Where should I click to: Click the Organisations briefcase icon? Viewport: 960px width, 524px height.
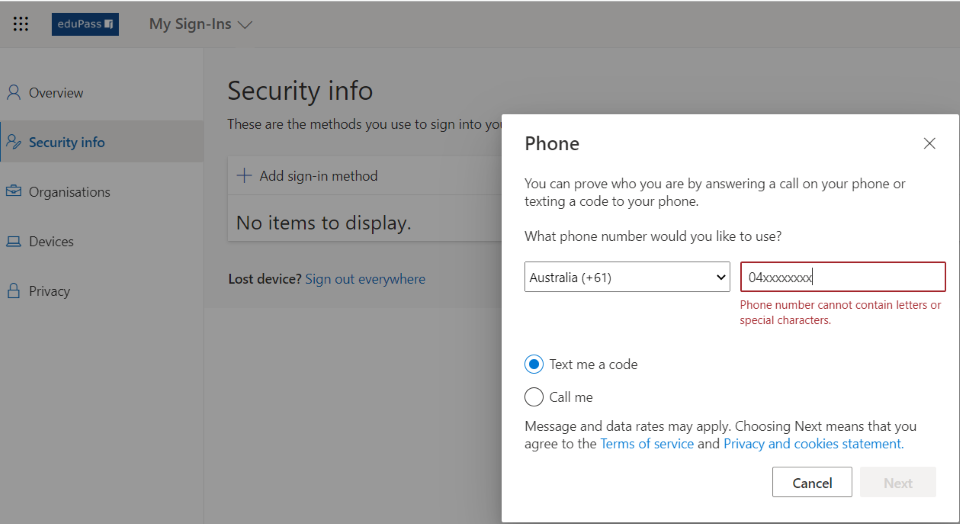(13, 192)
